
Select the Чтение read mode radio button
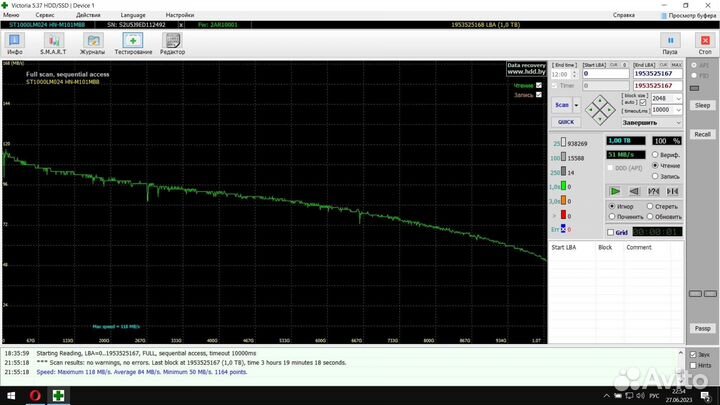point(655,166)
